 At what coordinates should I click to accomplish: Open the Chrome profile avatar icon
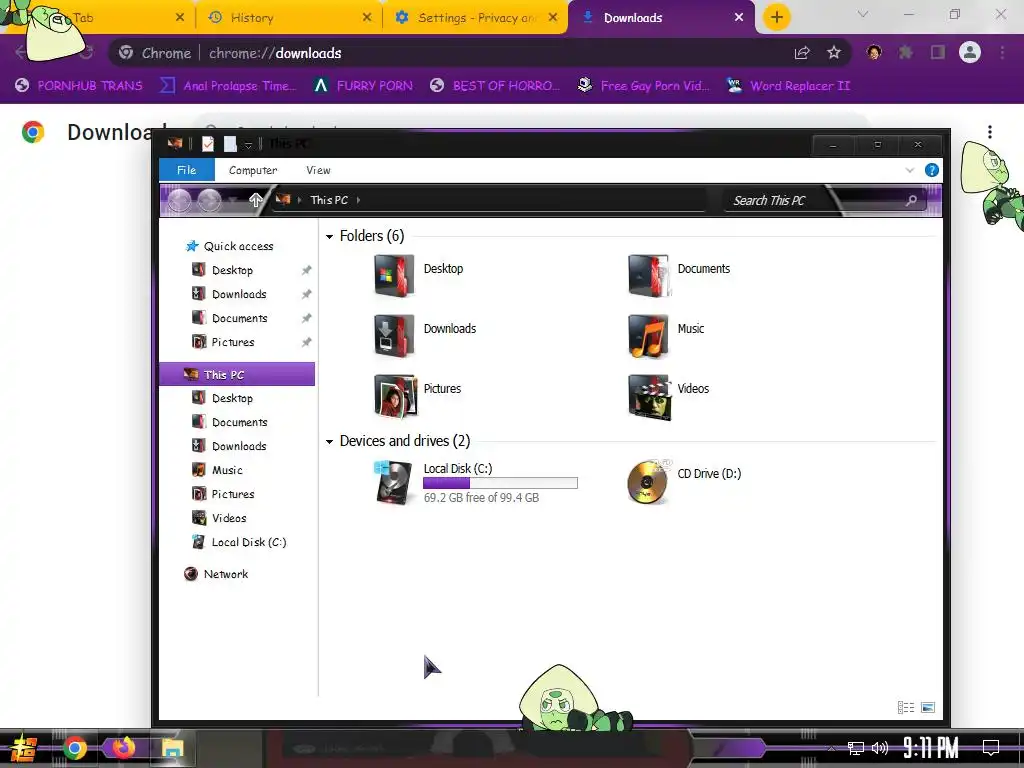[x=970, y=52]
